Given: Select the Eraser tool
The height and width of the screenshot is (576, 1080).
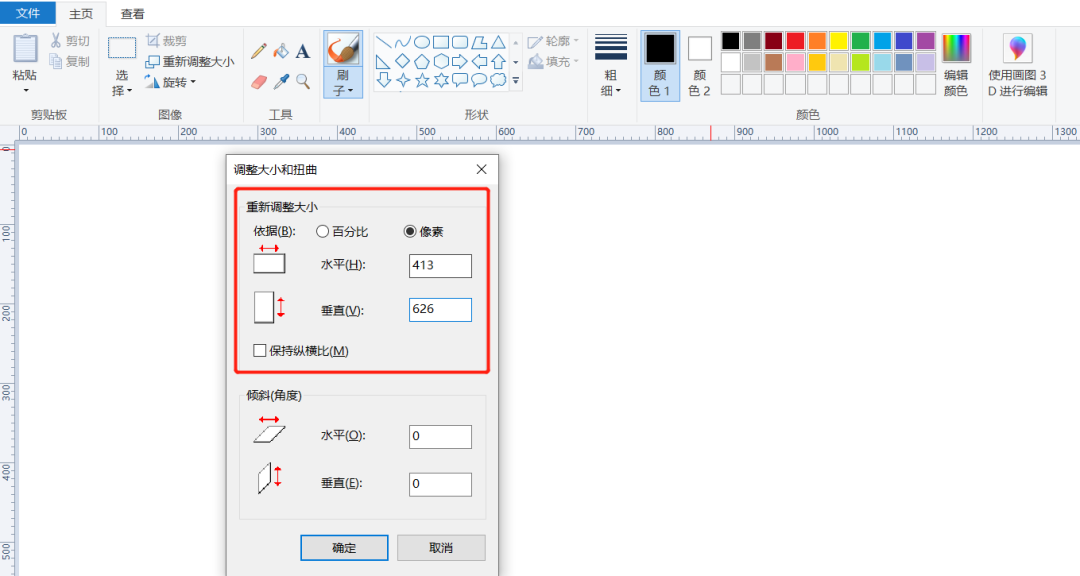Looking at the screenshot, I should pos(258,80).
